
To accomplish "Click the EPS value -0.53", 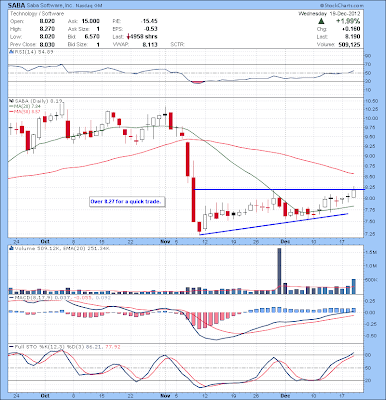I will coord(151,29).
